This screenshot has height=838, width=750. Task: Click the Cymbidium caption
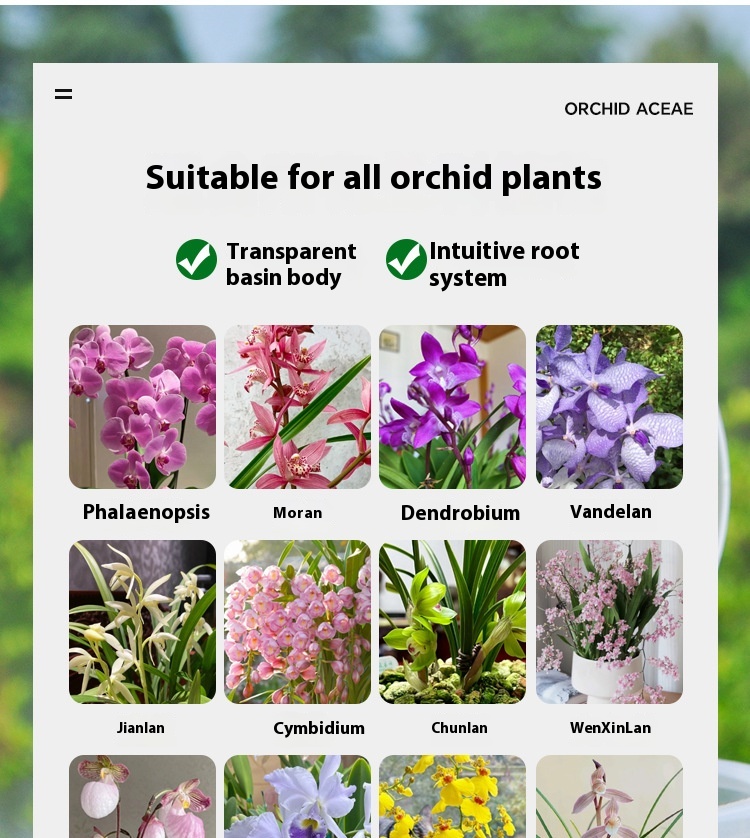[x=319, y=728]
